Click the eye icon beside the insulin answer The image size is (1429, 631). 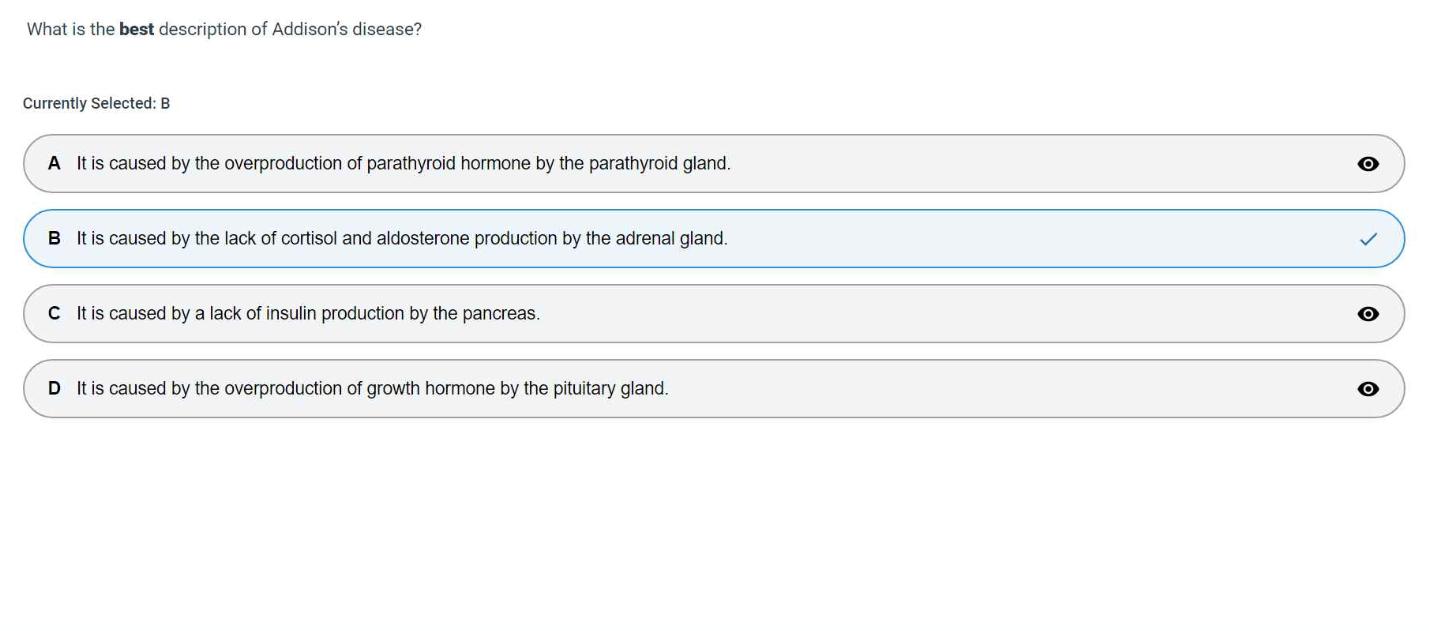1368,314
